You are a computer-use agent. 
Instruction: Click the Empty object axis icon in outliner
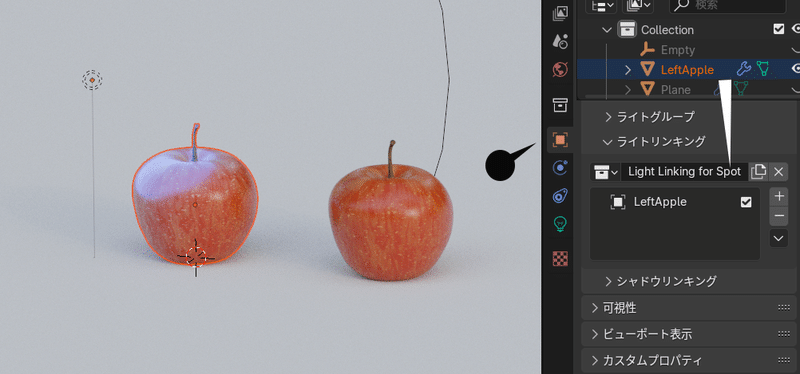pos(647,49)
